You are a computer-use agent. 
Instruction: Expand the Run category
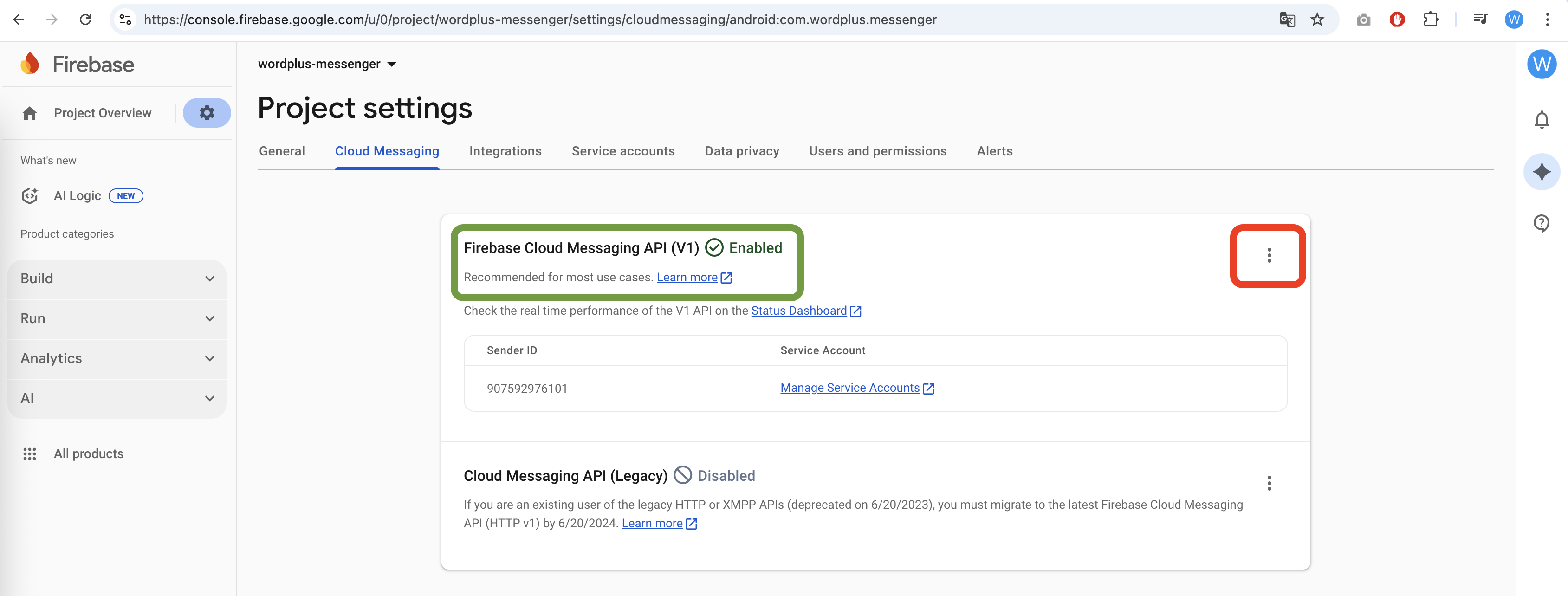(x=116, y=318)
